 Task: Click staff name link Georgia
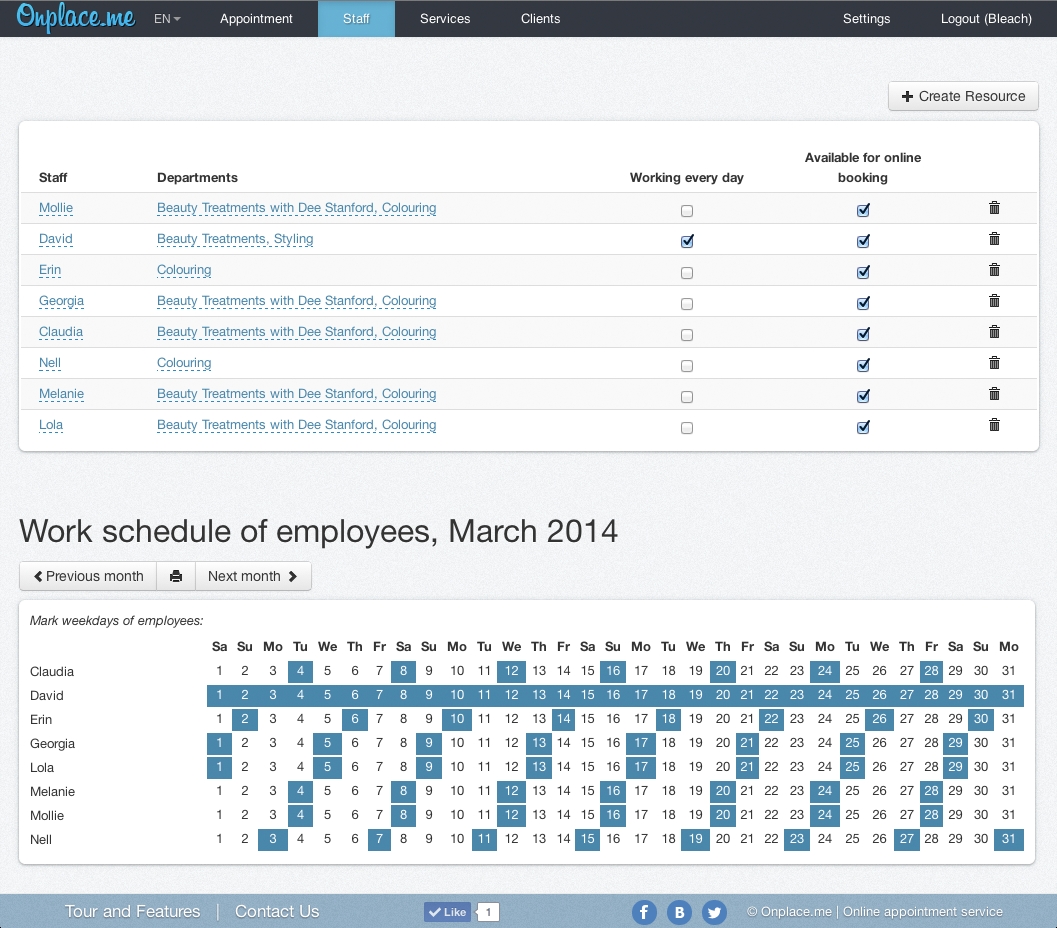[x=61, y=301]
